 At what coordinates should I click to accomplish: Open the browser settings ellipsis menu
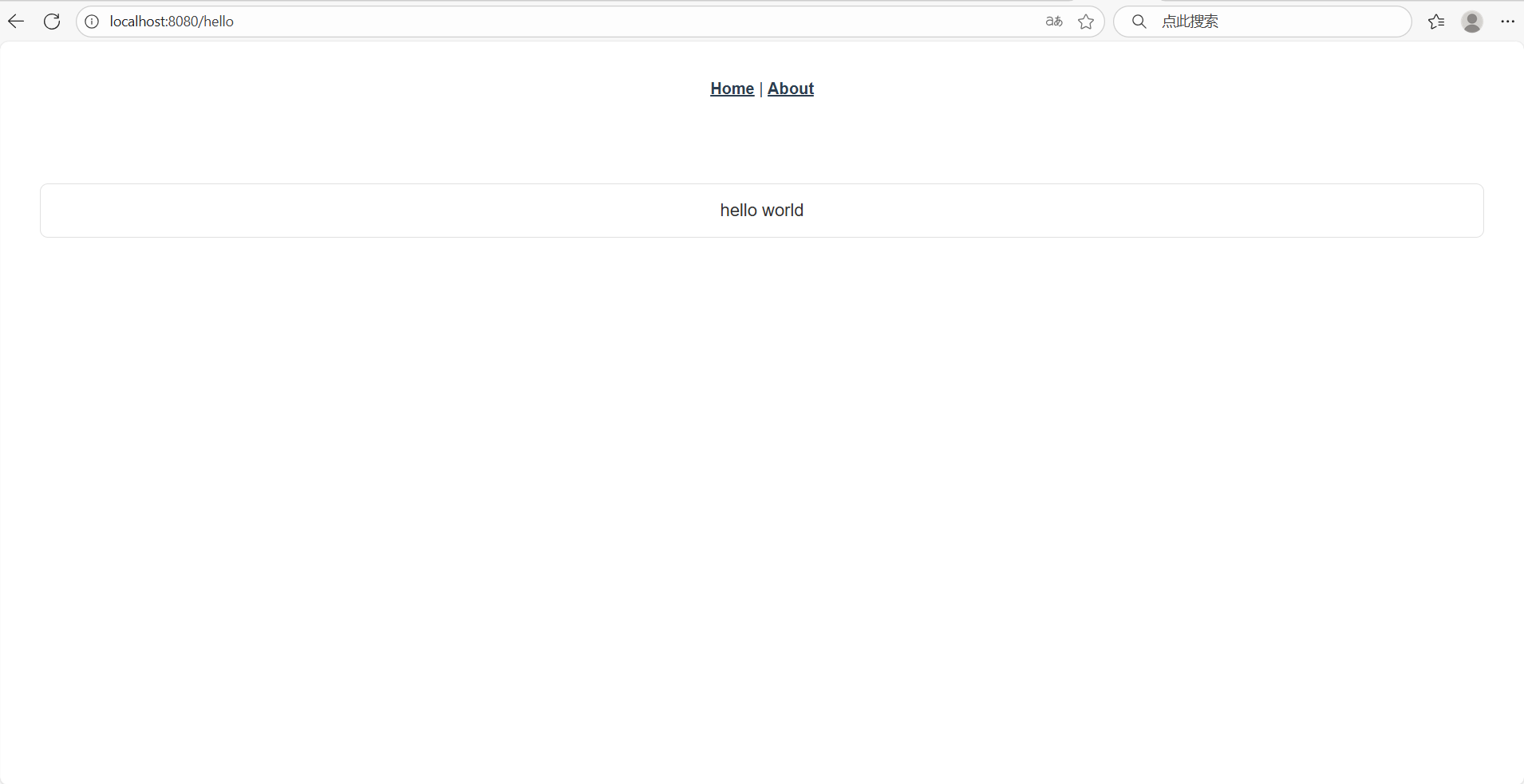click(1507, 22)
